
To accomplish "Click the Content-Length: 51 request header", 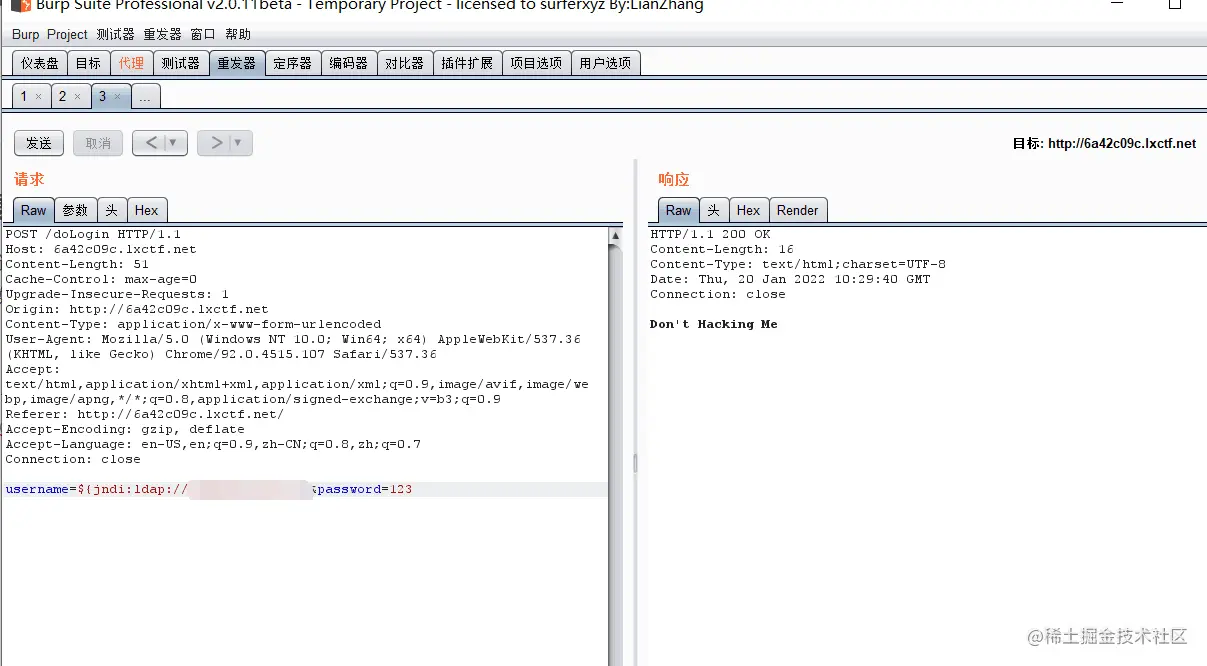I will pyautogui.click(x=77, y=264).
